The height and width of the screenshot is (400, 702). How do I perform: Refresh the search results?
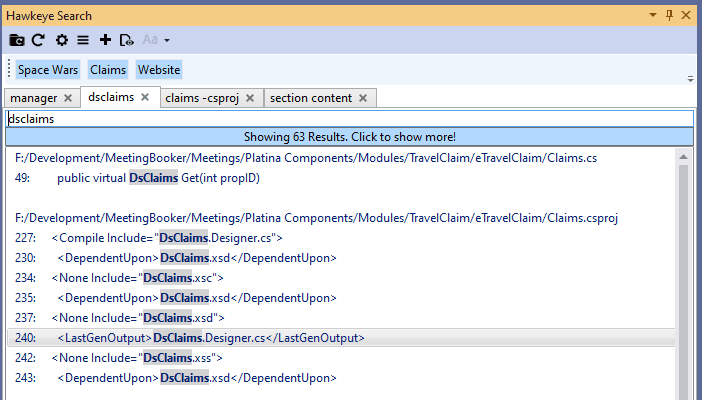tap(39, 40)
